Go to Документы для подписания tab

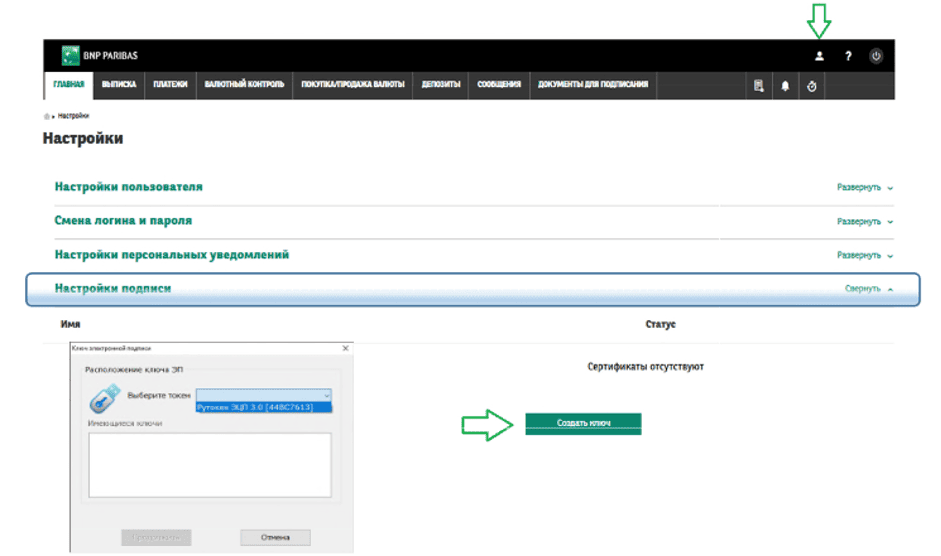click(x=593, y=85)
